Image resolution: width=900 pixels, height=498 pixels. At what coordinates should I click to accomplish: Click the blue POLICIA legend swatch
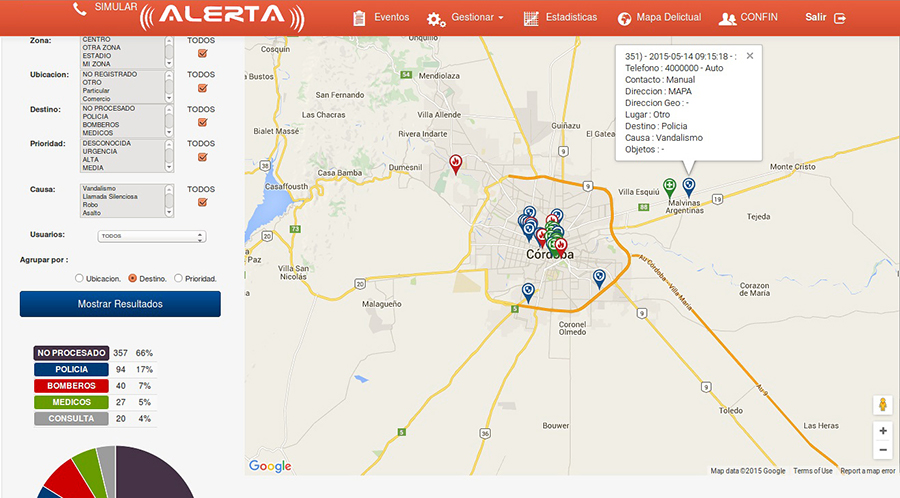click(71, 369)
